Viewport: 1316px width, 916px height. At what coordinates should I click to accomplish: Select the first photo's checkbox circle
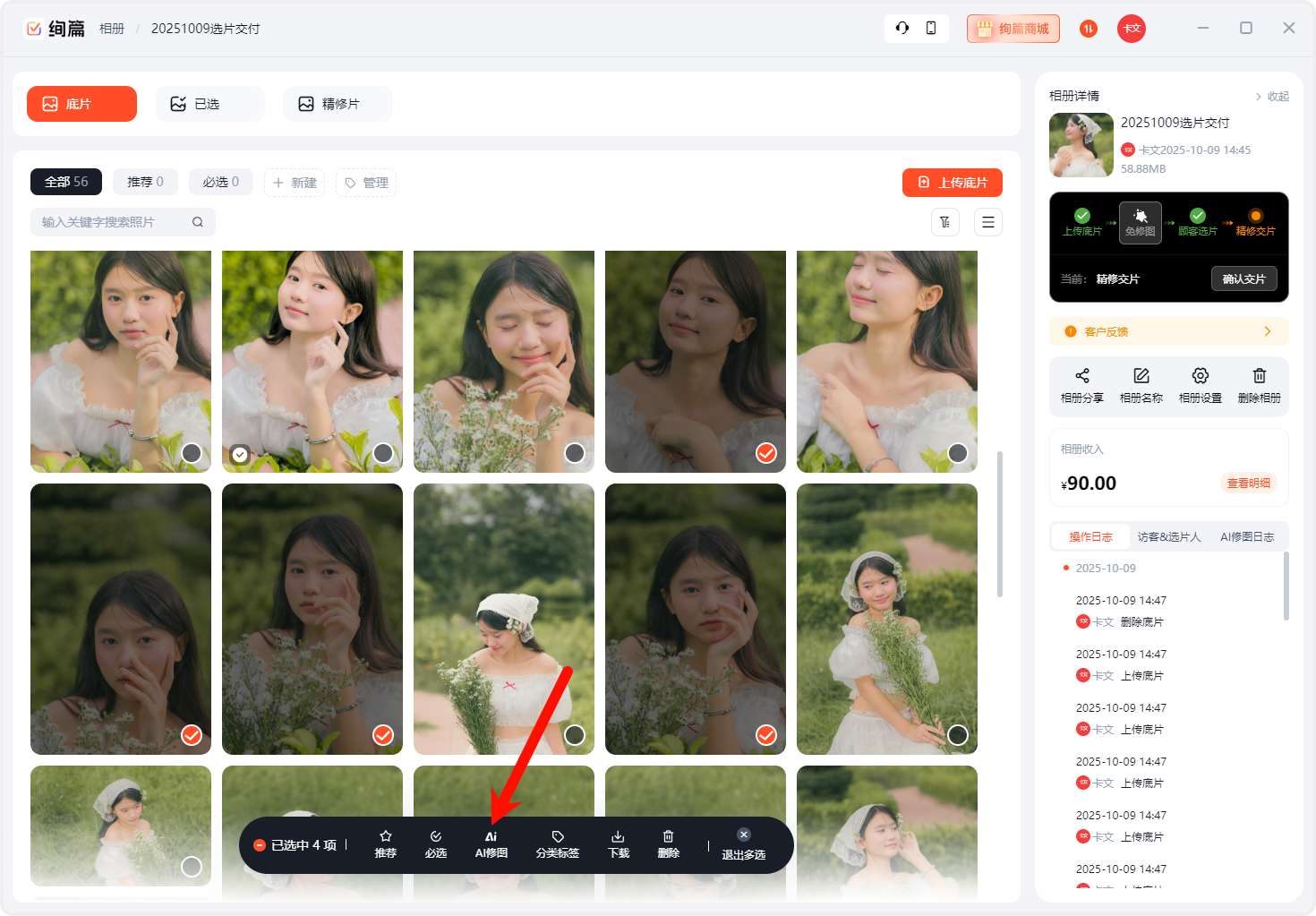[x=192, y=453]
